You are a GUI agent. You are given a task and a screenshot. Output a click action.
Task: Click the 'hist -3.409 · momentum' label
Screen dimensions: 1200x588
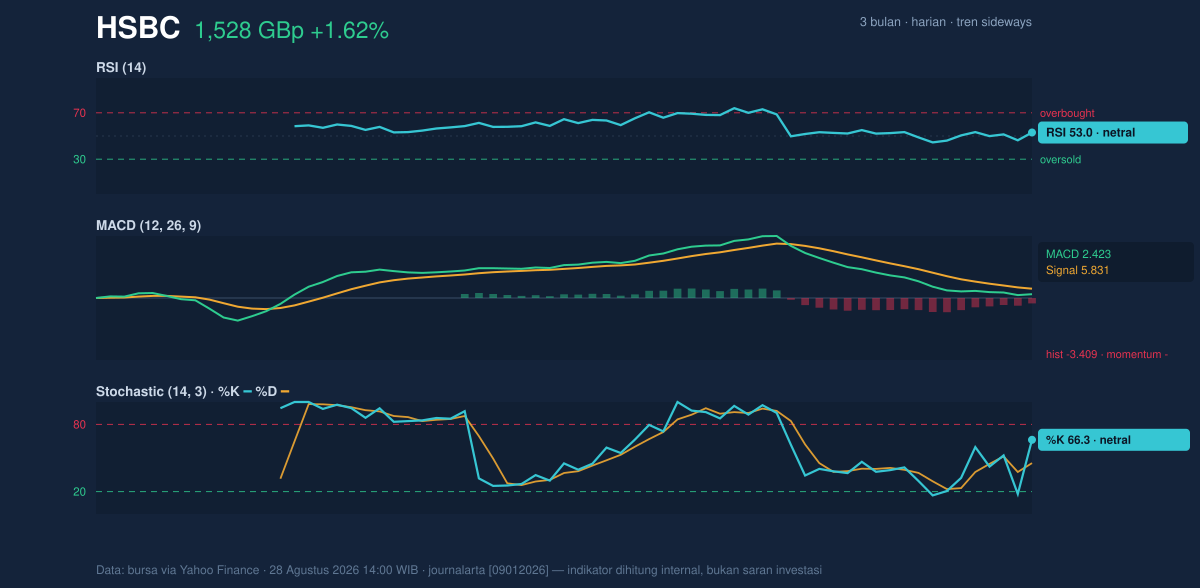coord(1107,354)
